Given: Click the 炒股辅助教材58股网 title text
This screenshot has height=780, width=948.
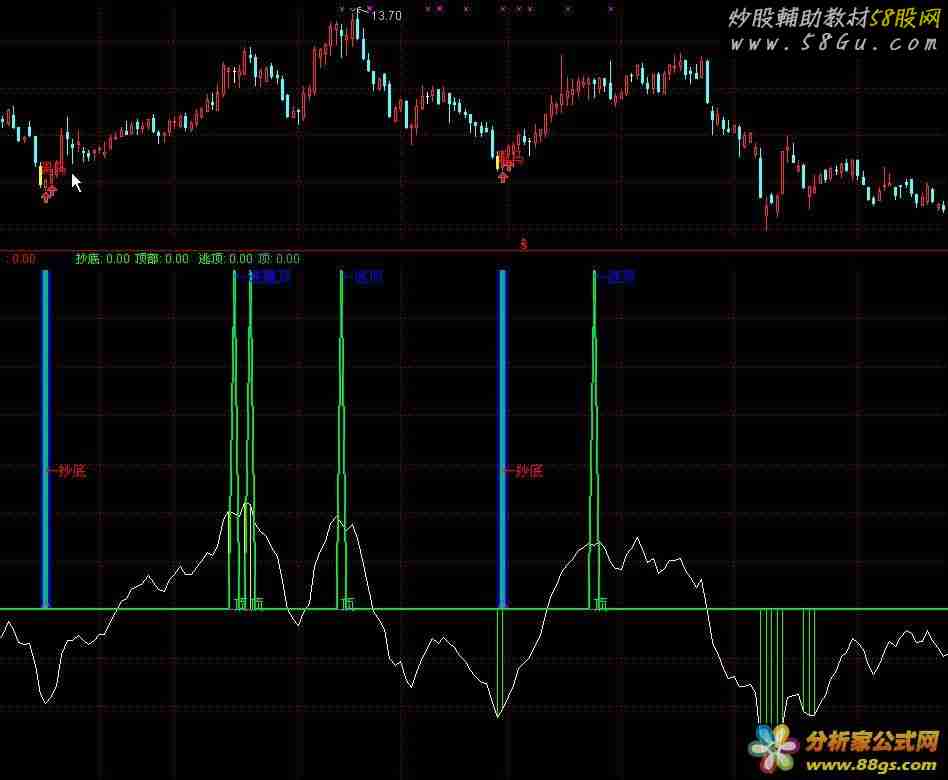Looking at the screenshot, I should point(831,18).
